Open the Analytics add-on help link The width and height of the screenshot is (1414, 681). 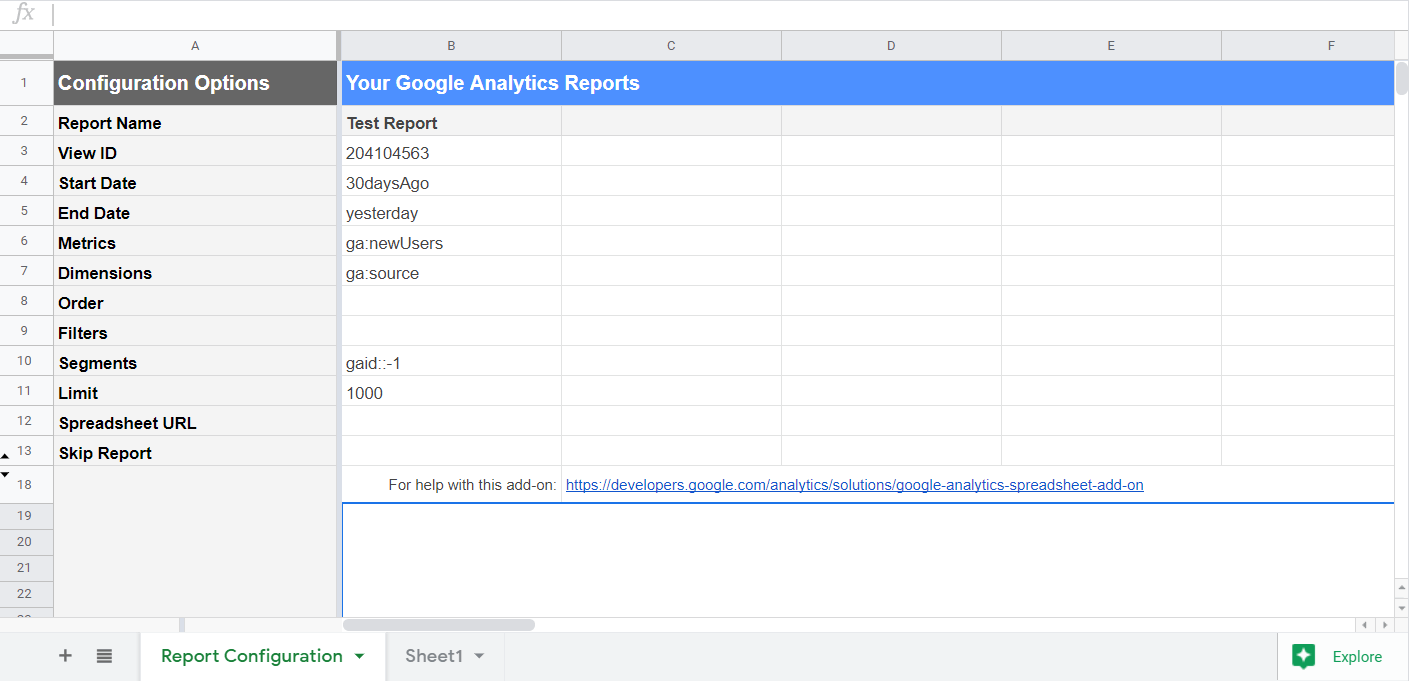tap(855, 485)
